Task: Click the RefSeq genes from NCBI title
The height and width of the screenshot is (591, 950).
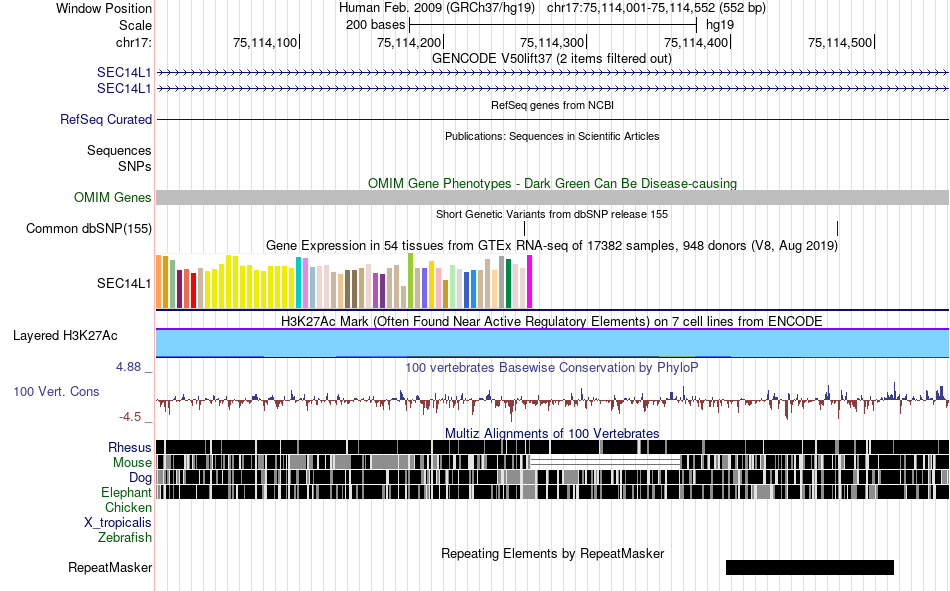Action: tap(553, 105)
